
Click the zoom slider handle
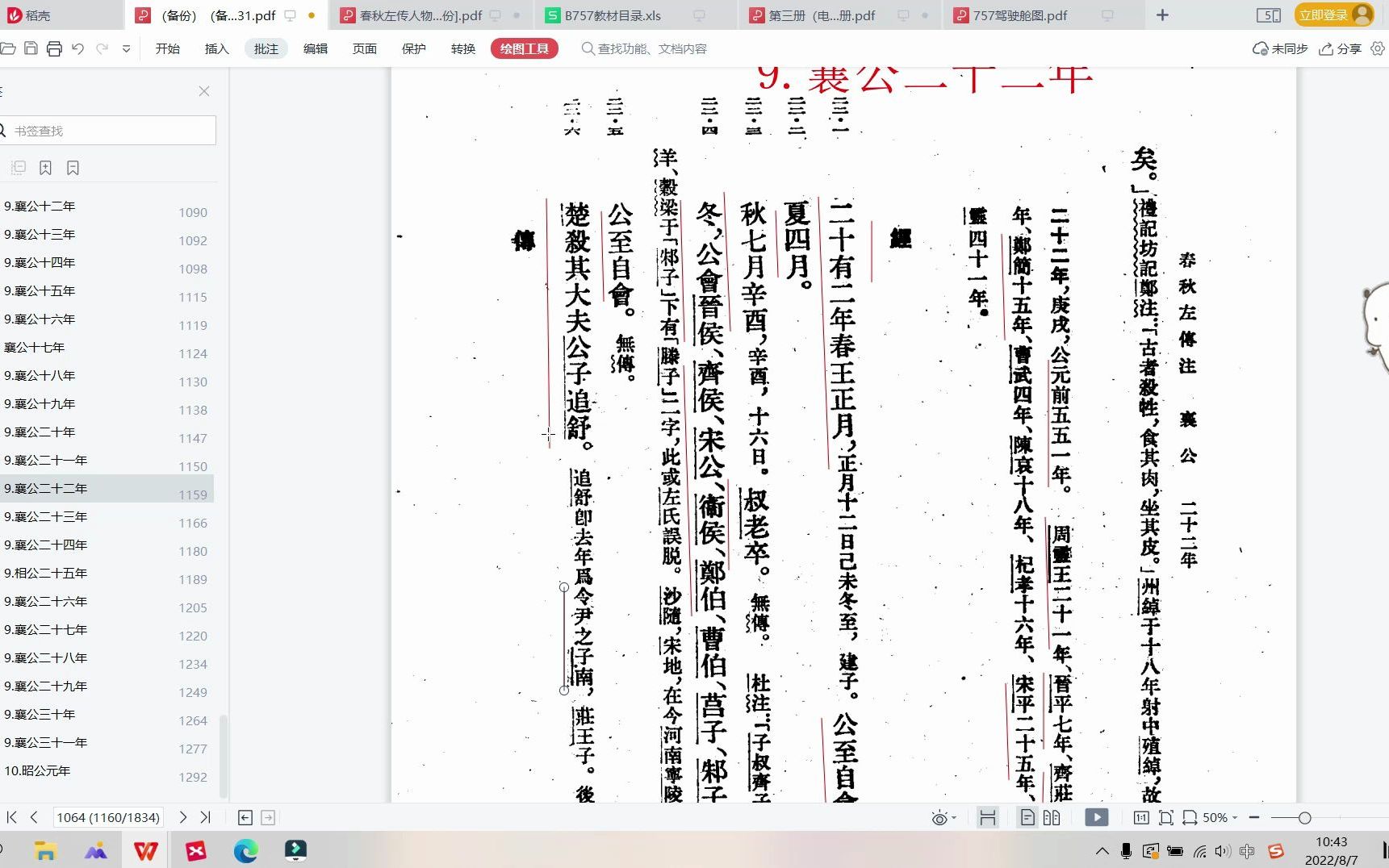point(1304,817)
